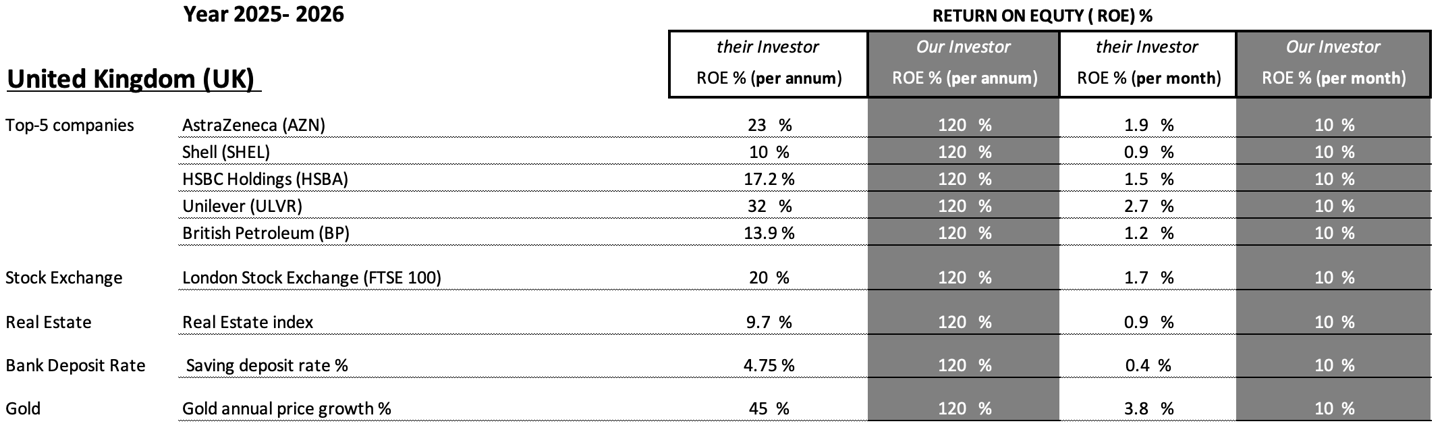The image size is (1440, 432).
Task: Click Gold's 45 % annual ROE value
Action: click(769, 409)
